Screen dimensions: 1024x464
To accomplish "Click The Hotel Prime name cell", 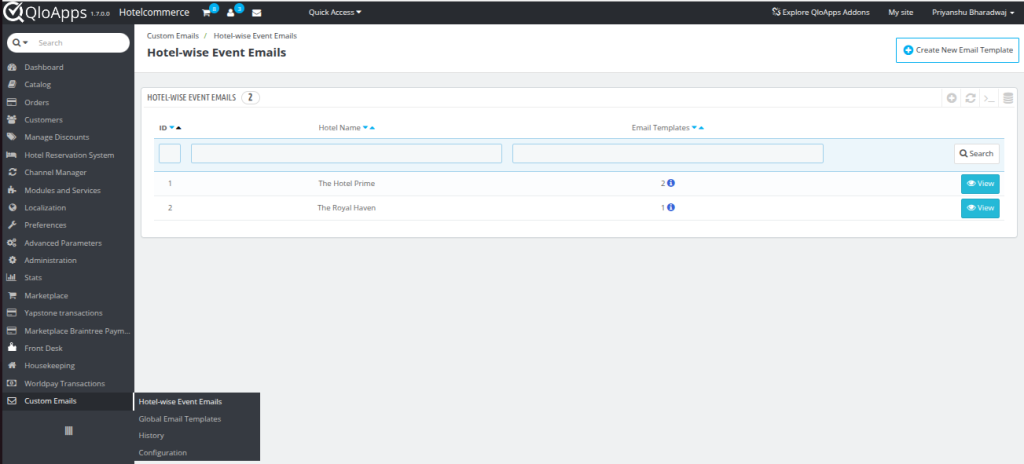I will [x=347, y=184].
